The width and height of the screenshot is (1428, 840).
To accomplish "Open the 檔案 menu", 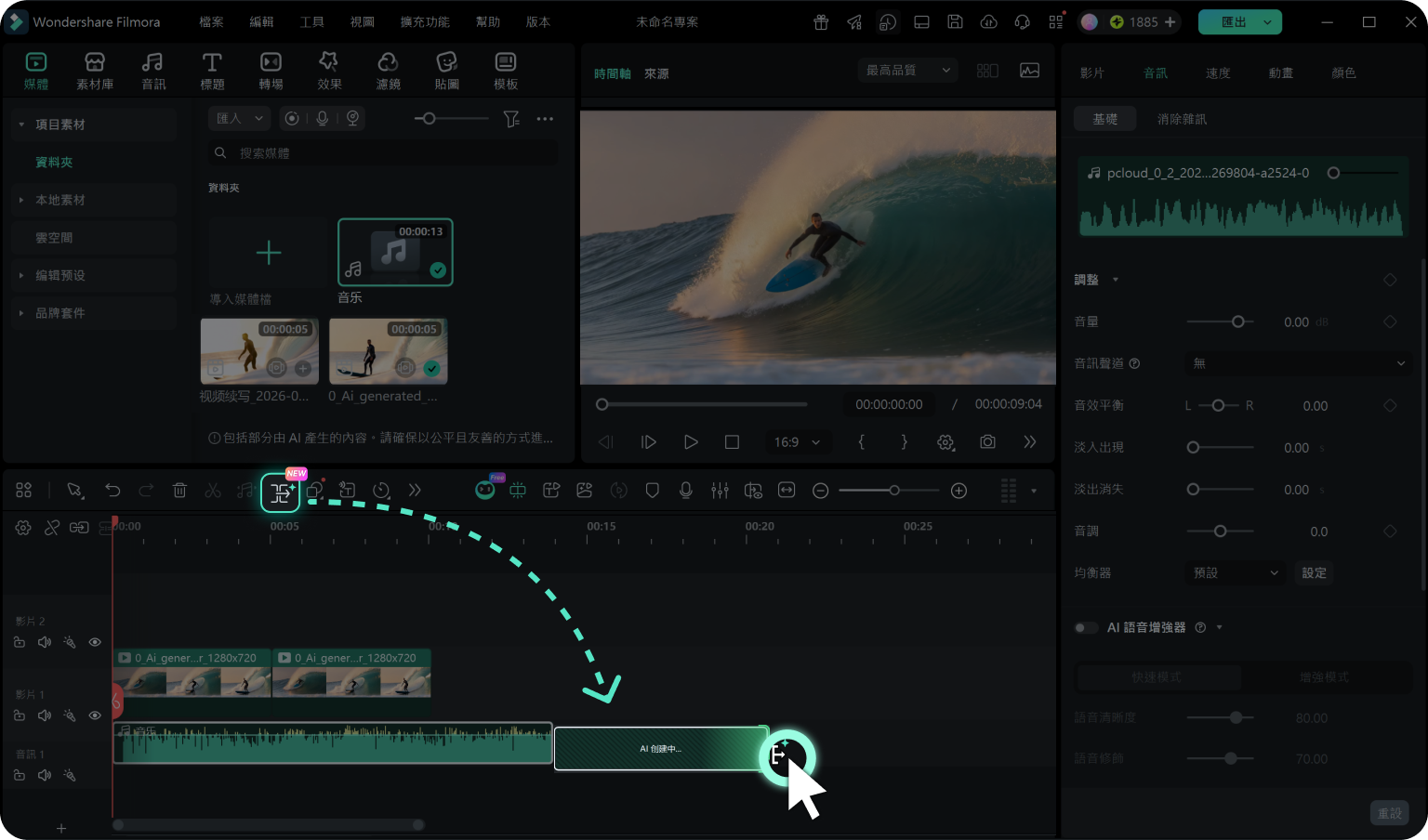I will 211,21.
